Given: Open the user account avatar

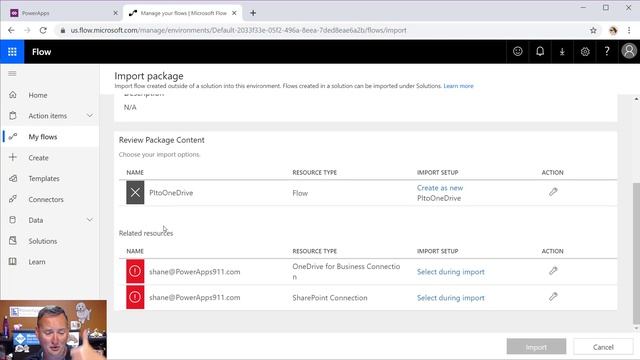Looking at the screenshot, I should point(629,51).
